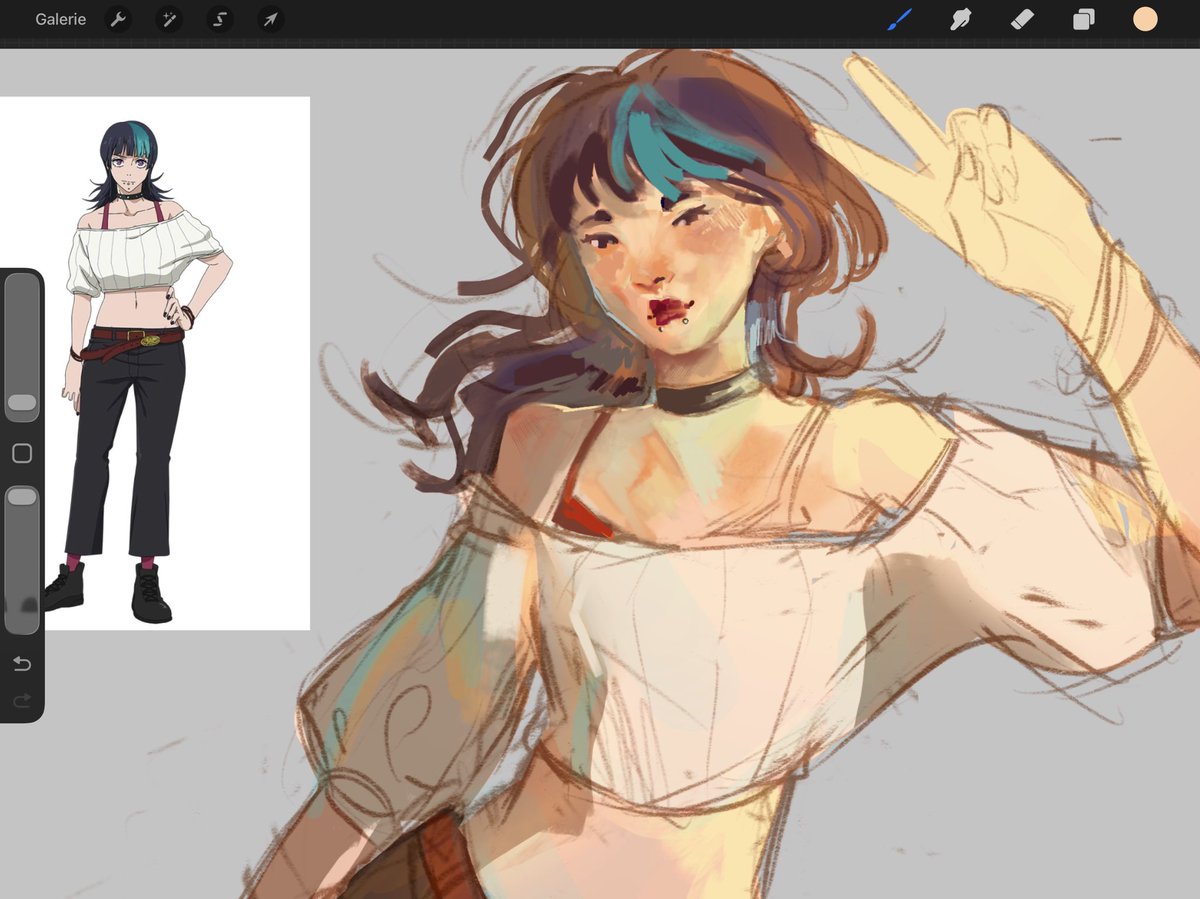1200x899 pixels.
Task: Adjust the brush size slider
Action: click(22, 347)
